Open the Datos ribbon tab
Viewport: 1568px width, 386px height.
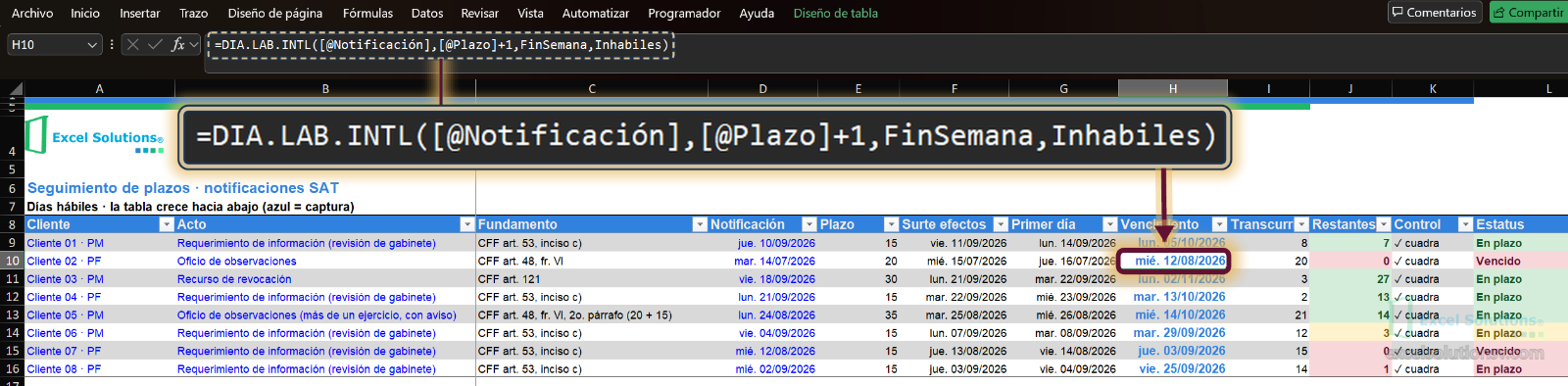[427, 13]
